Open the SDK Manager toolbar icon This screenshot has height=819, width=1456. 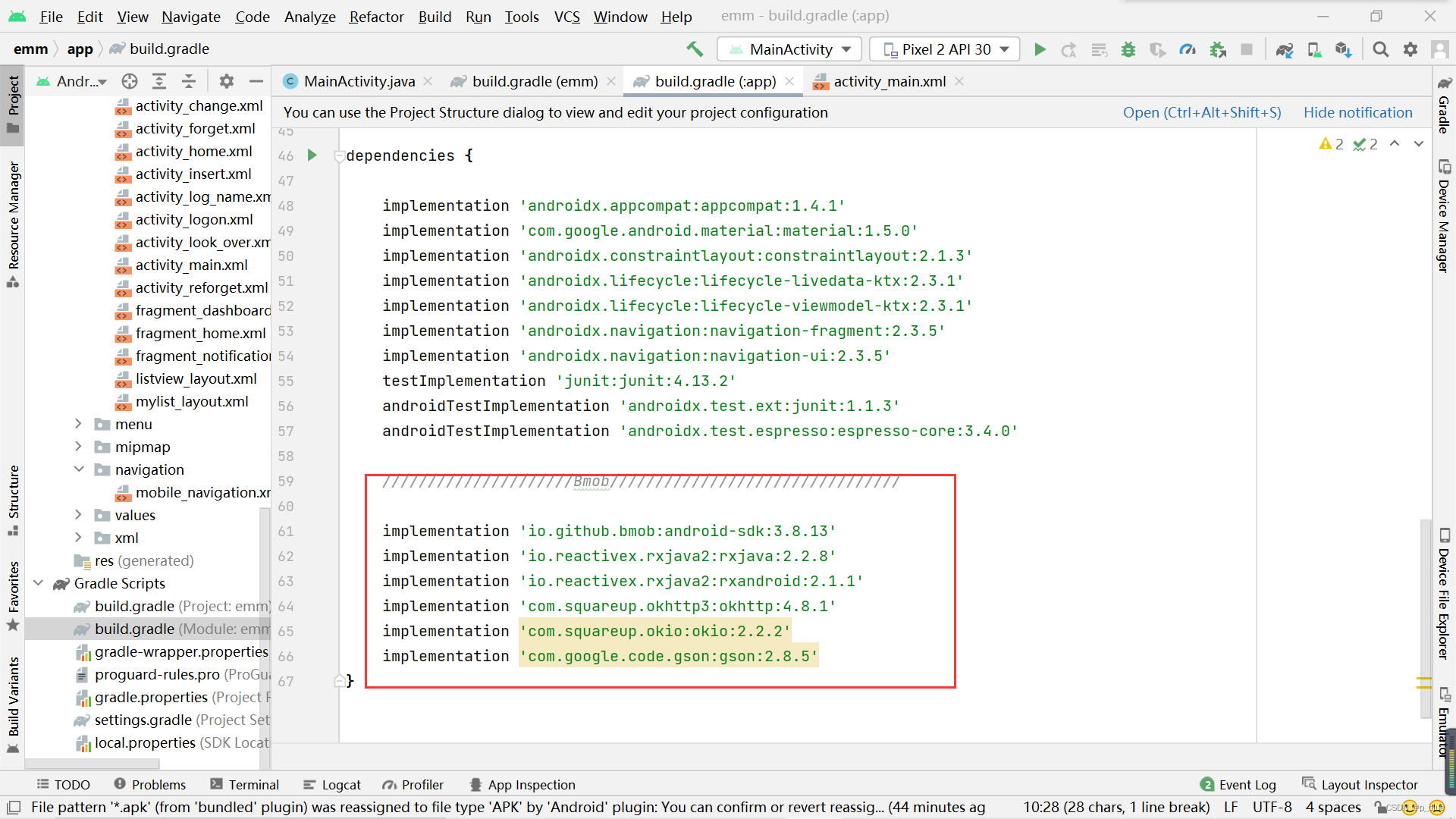click(1343, 49)
